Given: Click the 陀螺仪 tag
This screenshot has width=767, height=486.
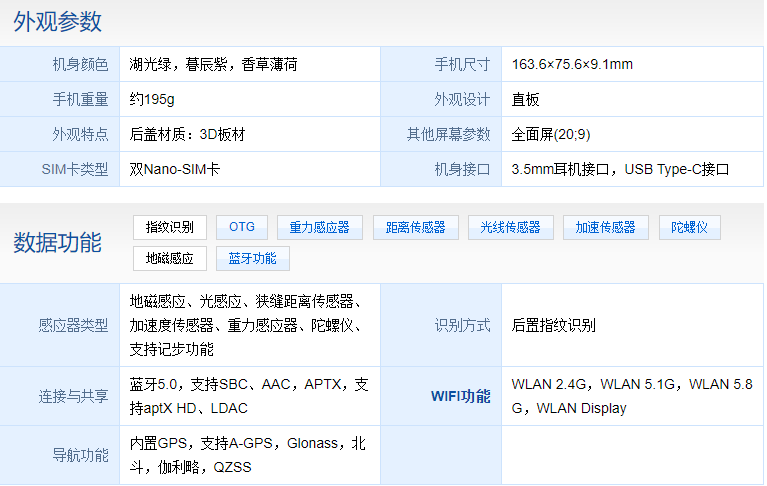Looking at the screenshot, I should (689, 227).
